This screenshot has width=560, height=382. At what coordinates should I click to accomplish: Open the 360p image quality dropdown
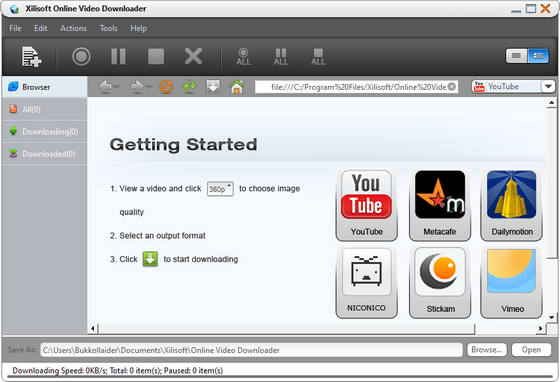(220, 189)
